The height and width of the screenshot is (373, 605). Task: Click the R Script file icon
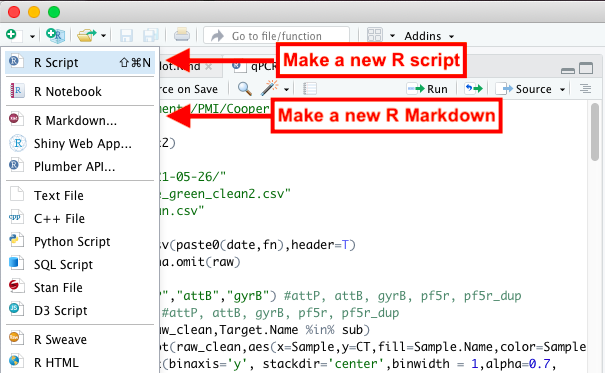tap(17, 61)
